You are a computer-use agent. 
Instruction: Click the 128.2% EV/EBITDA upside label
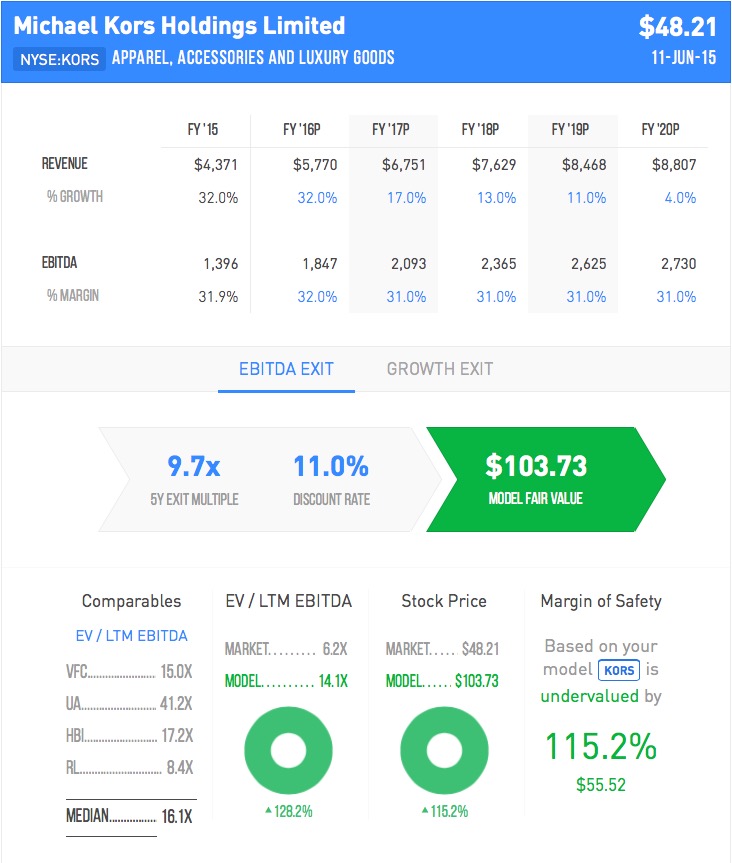coord(289,811)
